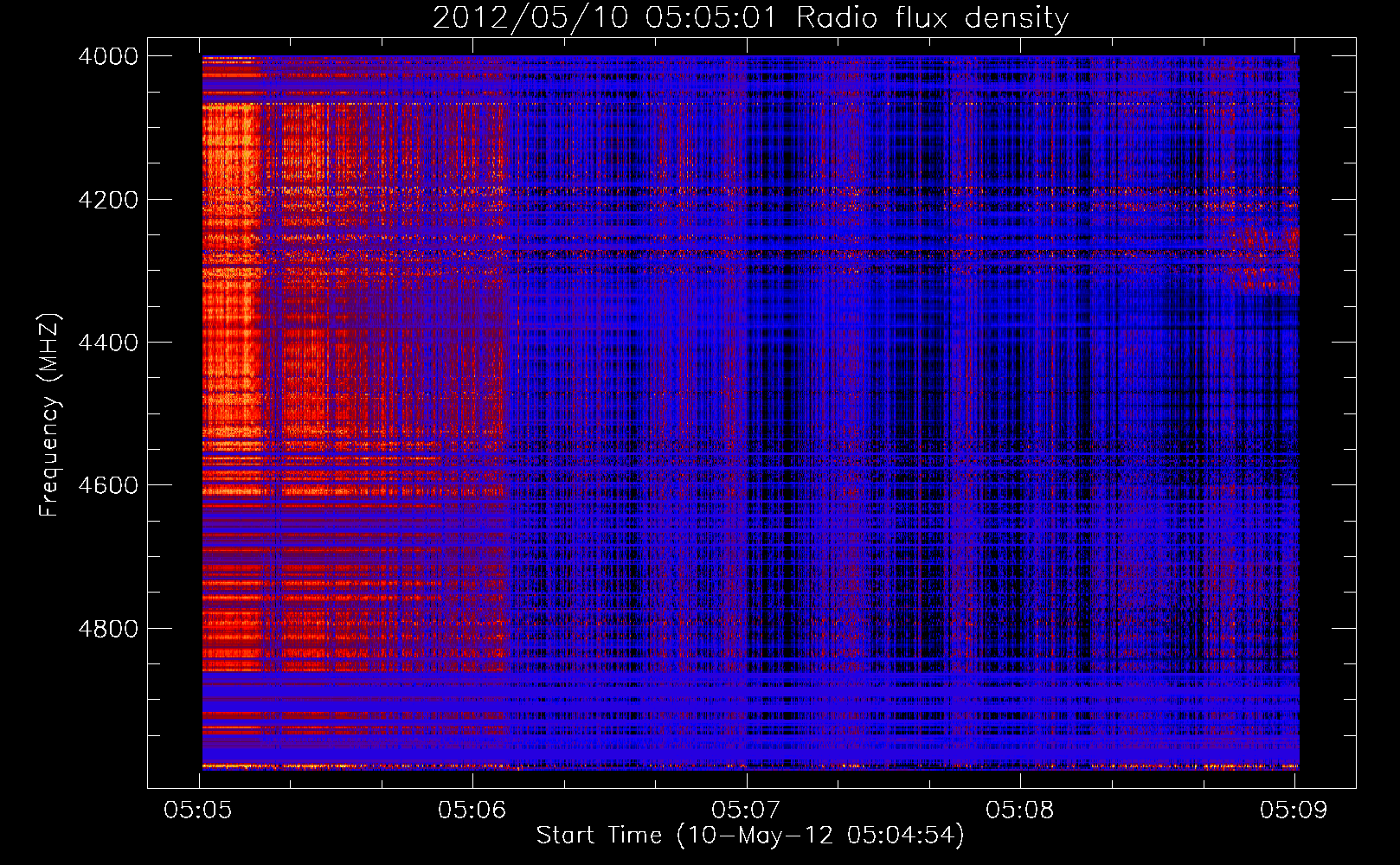Select the 4600 frequency tick label
The height and width of the screenshot is (865, 1400).
[x=108, y=485]
